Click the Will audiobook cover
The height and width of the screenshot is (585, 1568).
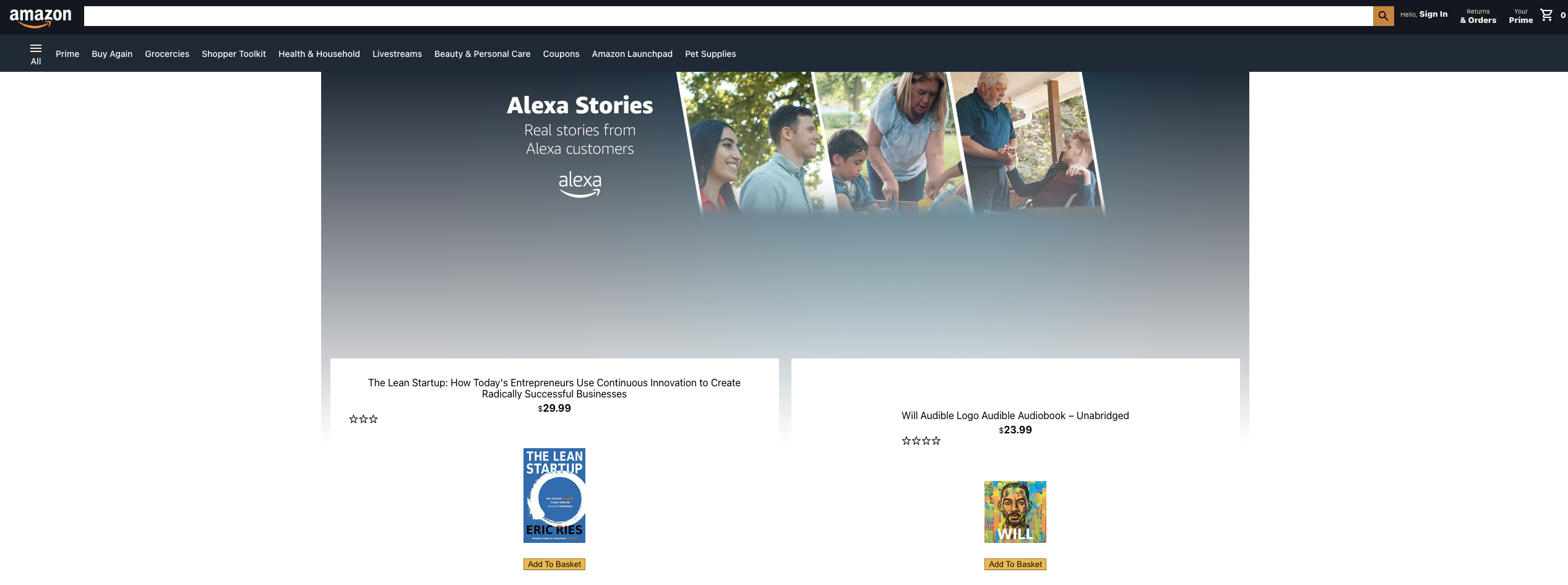[x=1015, y=512]
